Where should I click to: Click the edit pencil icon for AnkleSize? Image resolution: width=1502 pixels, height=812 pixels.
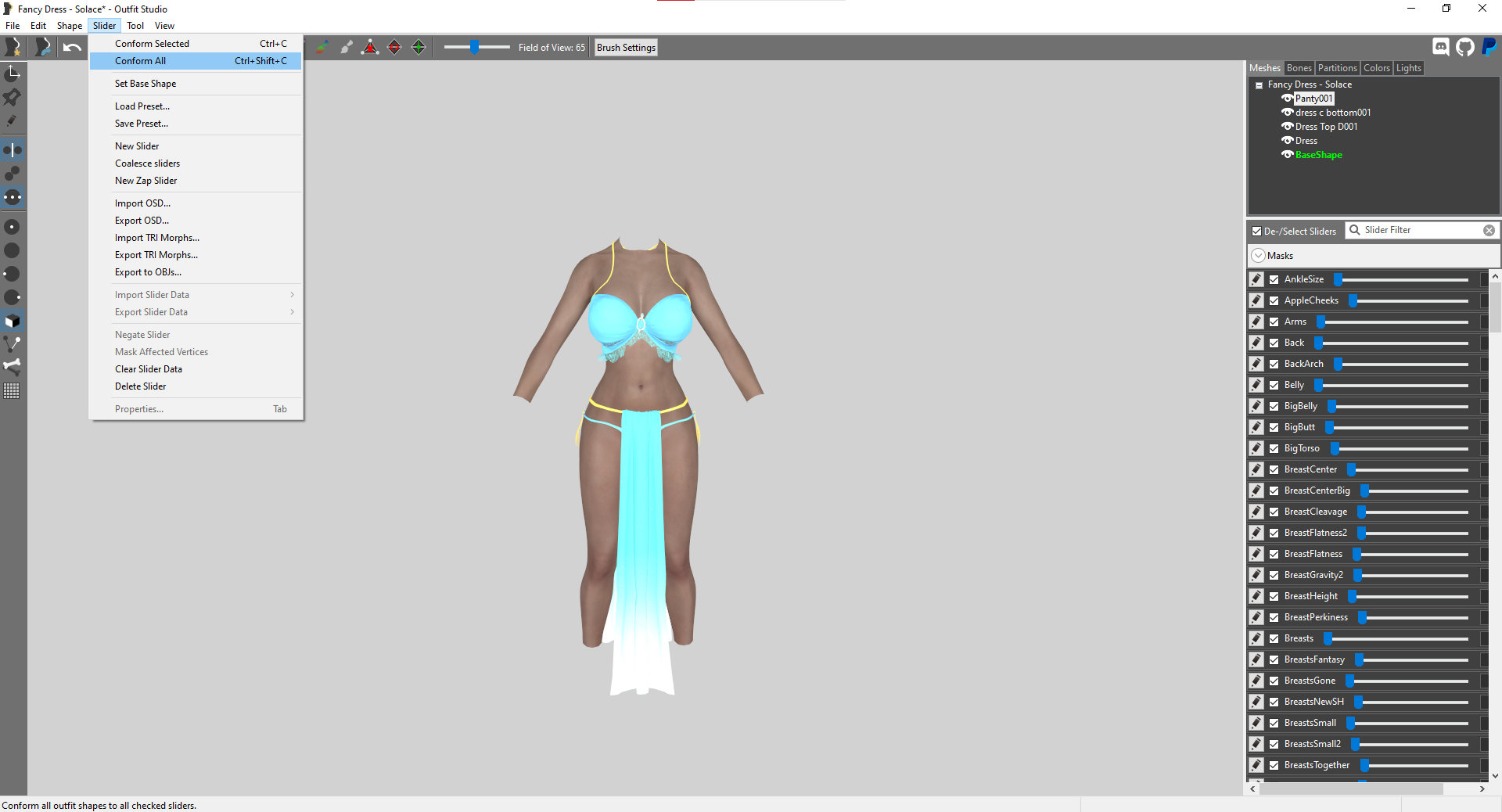point(1256,279)
